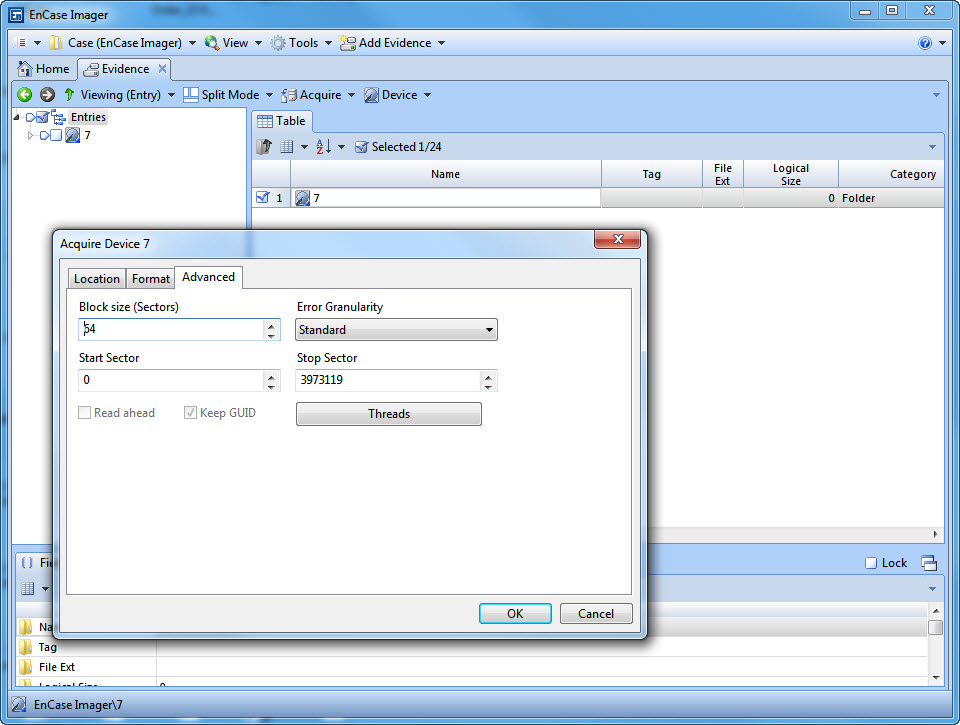Close the Evidence tab with its X
Screen dimensions: 960x725
(163, 69)
